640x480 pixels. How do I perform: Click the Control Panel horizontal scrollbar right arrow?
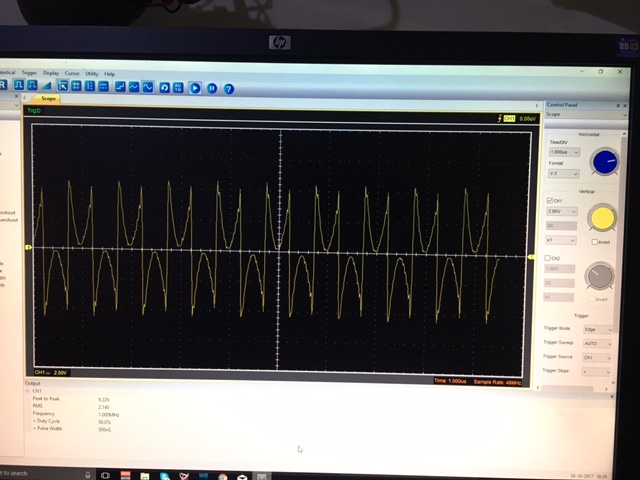tap(606, 389)
